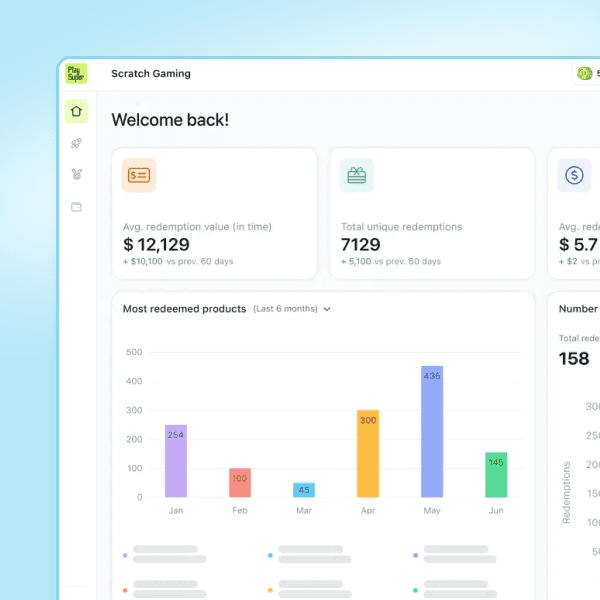The width and height of the screenshot is (600, 600).
Task: Click the + 5,100 vs prev. 60 days text
Action: (391, 261)
